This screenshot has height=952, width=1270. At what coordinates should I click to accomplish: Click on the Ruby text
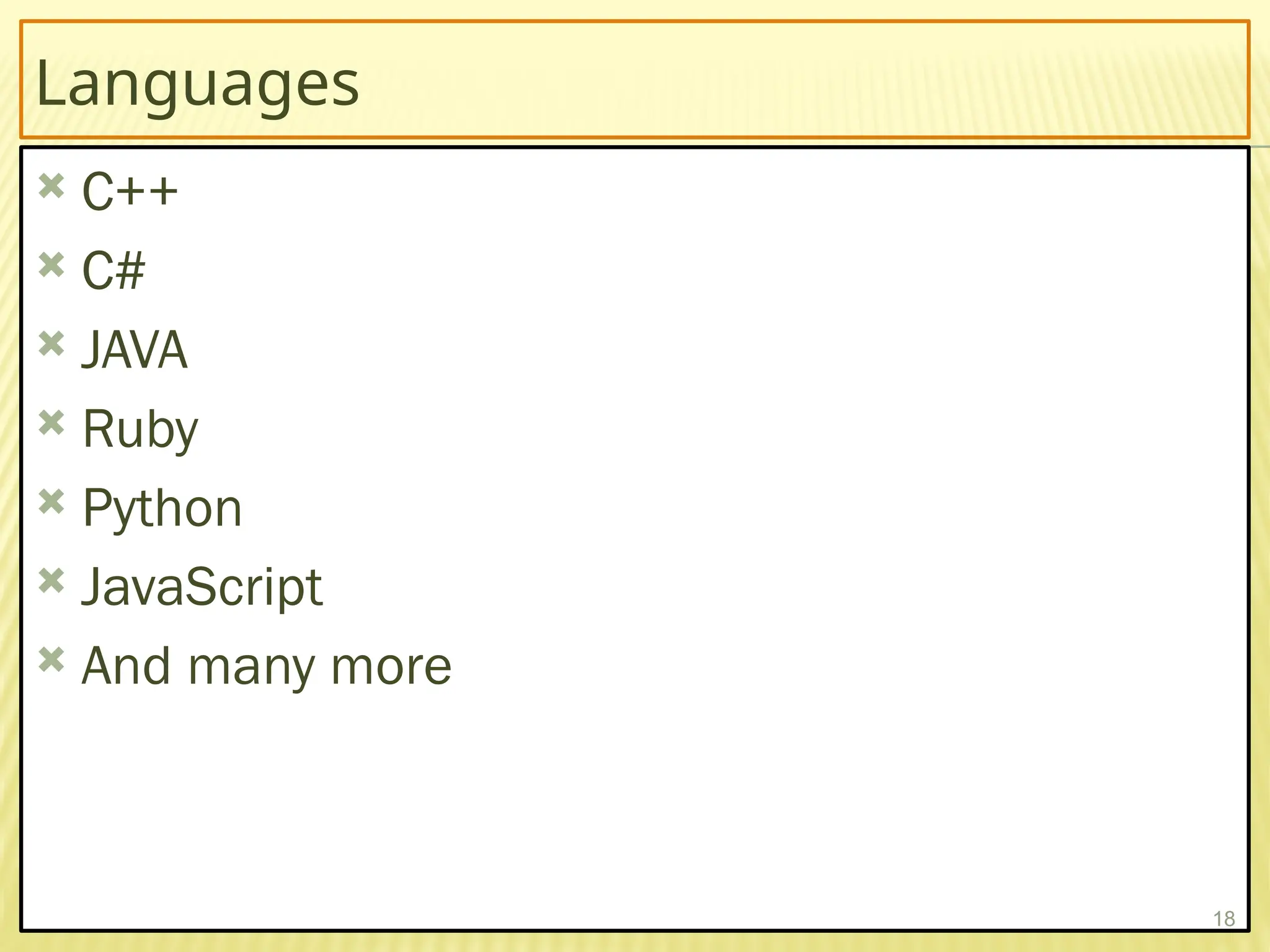pyautogui.click(x=140, y=429)
